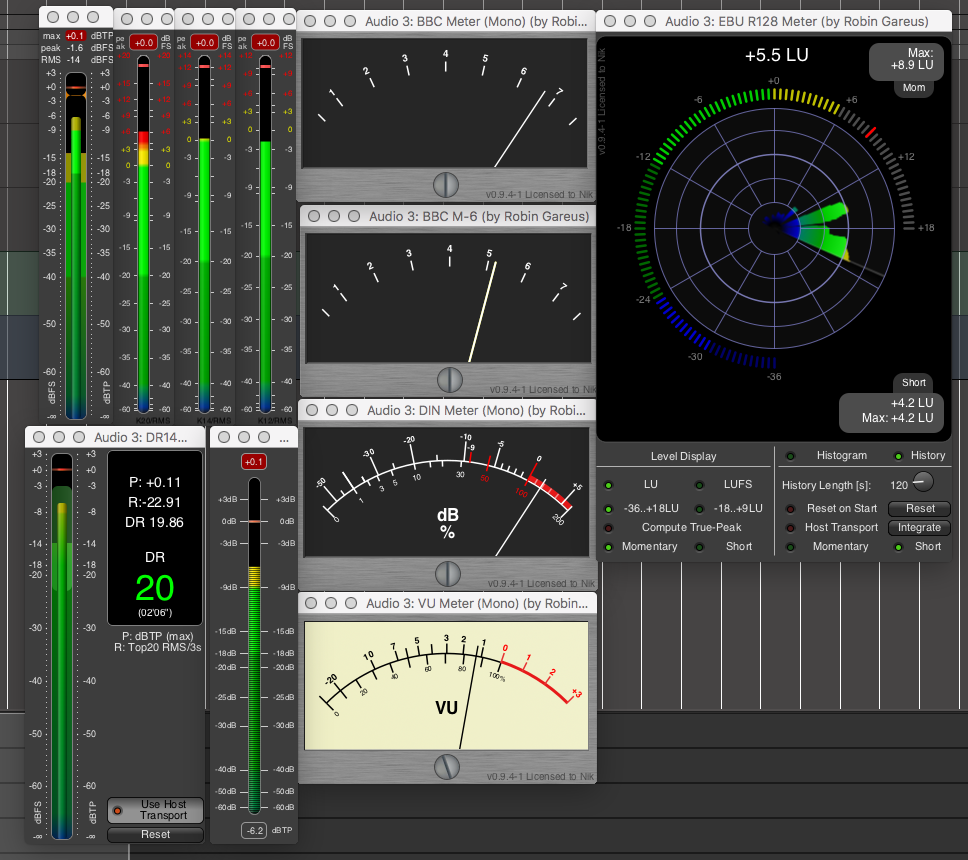The image size is (968, 860).
Task: Click the screw beneath the VU Meter dial
Action: (446, 767)
